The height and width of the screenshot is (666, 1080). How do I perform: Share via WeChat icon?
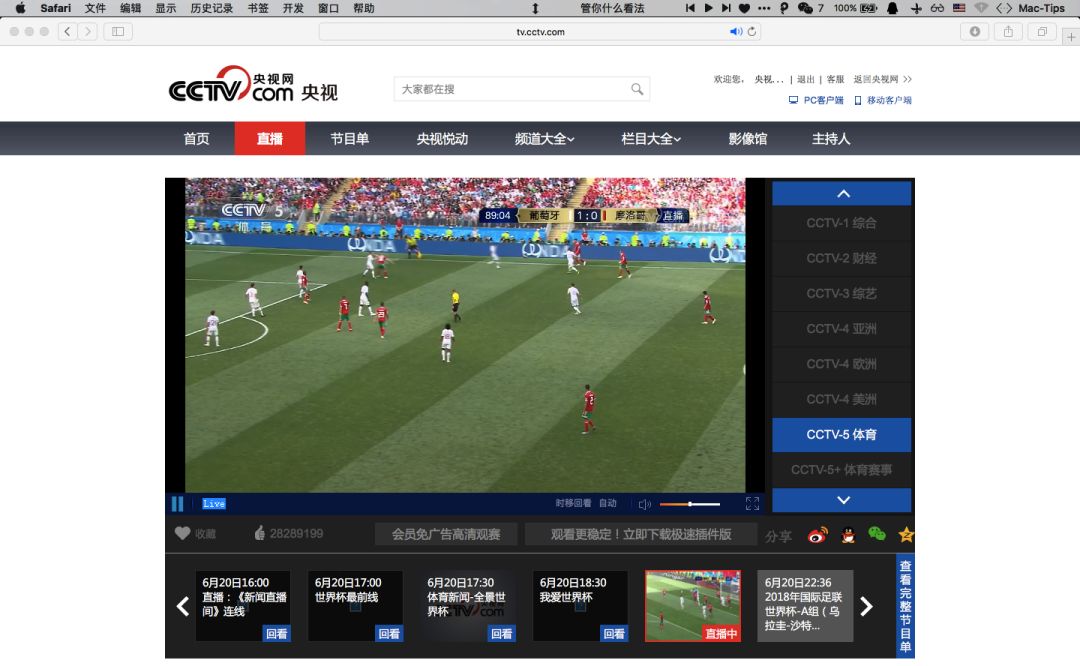coord(877,534)
